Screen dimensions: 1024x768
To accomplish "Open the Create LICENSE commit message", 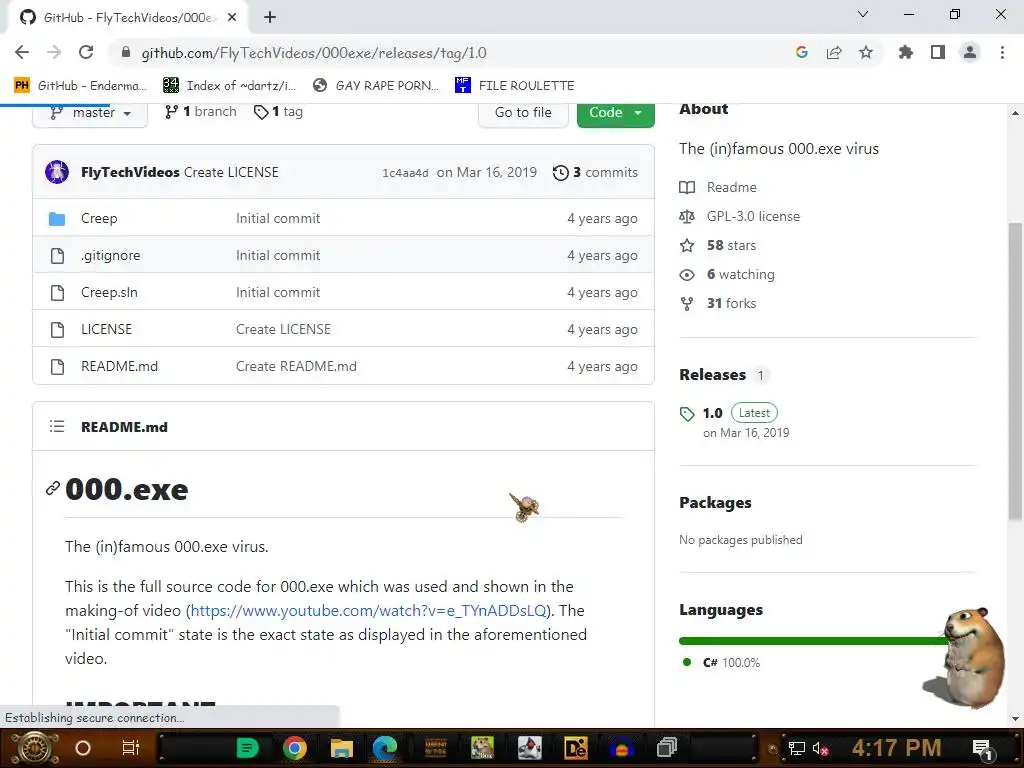I will 231,172.
